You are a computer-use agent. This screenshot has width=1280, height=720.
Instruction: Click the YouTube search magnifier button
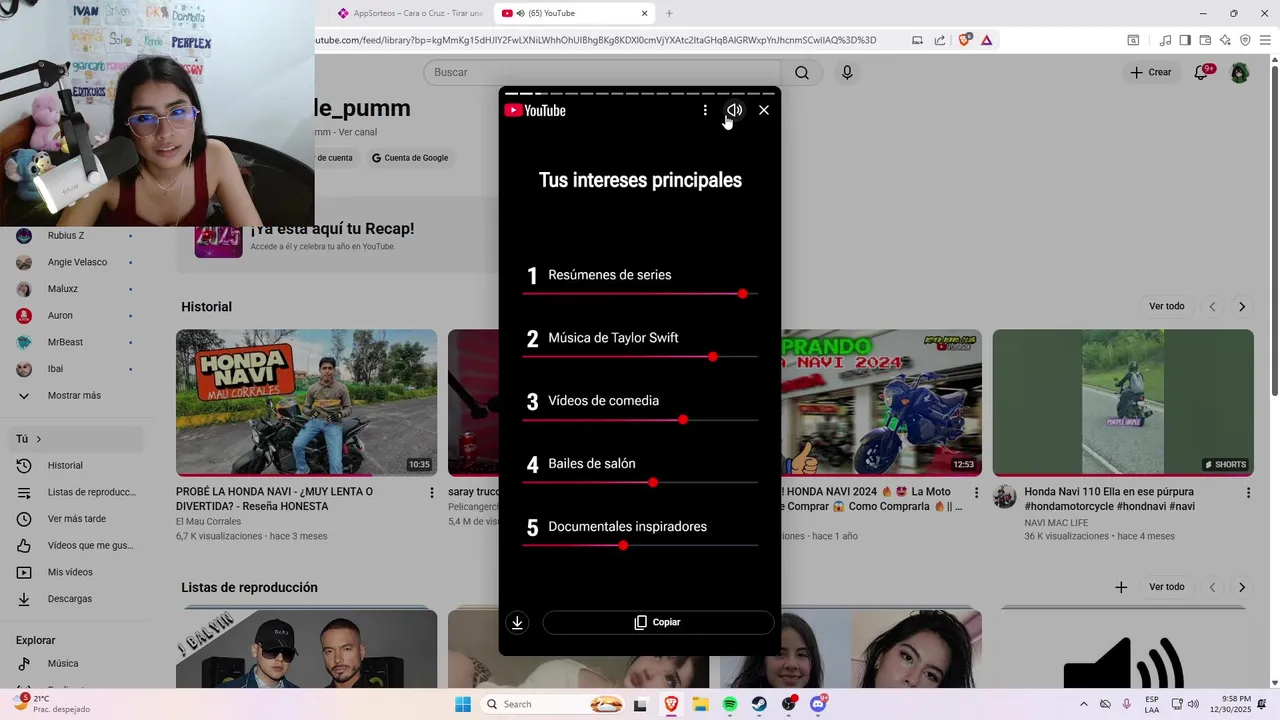(x=802, y=72)
